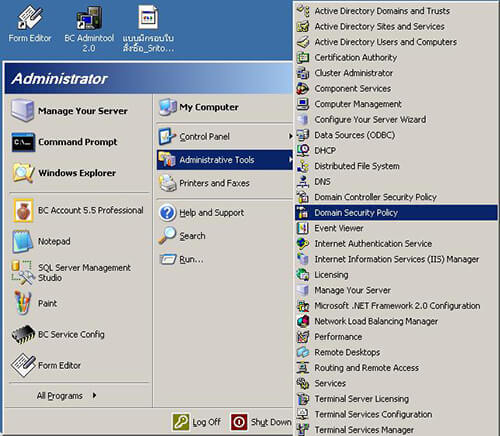Open the Run dialog icon
The width and height of the screenshot is (500, 436).
(x=168, y=259)
